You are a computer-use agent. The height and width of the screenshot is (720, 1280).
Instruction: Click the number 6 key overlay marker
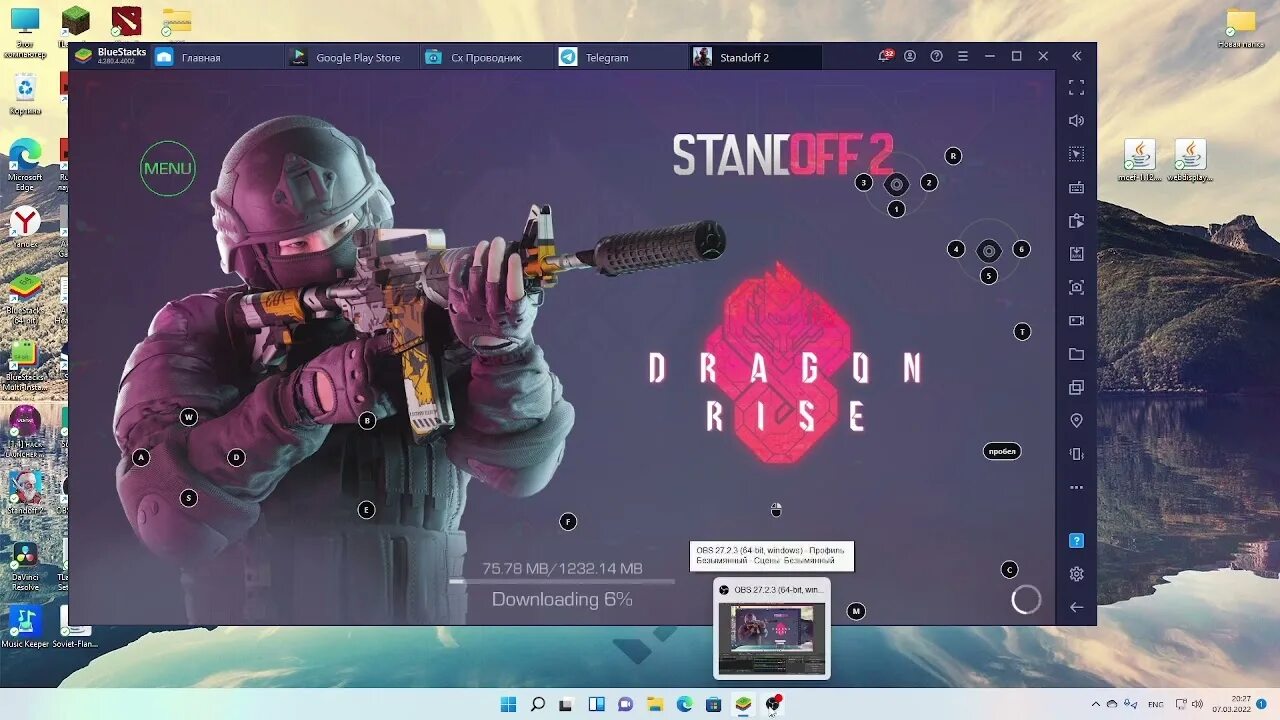pyautogui.click(x=1021, y=249)
